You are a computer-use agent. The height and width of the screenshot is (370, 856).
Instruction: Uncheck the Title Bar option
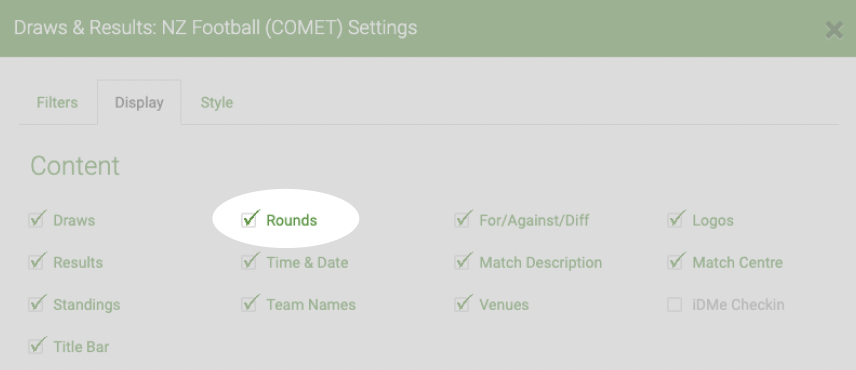(35, 347)
